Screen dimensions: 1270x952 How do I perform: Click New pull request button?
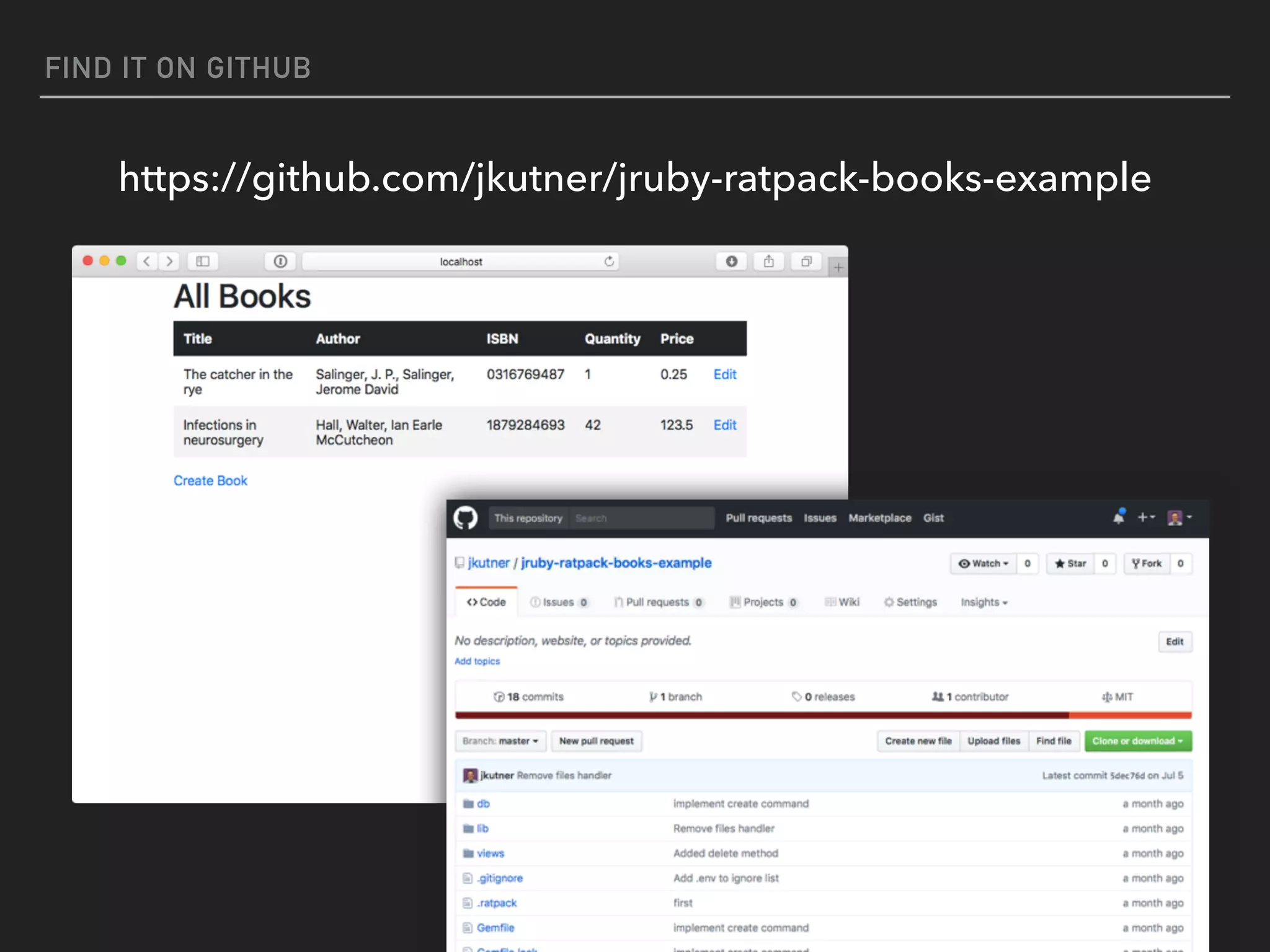(597, 741)
